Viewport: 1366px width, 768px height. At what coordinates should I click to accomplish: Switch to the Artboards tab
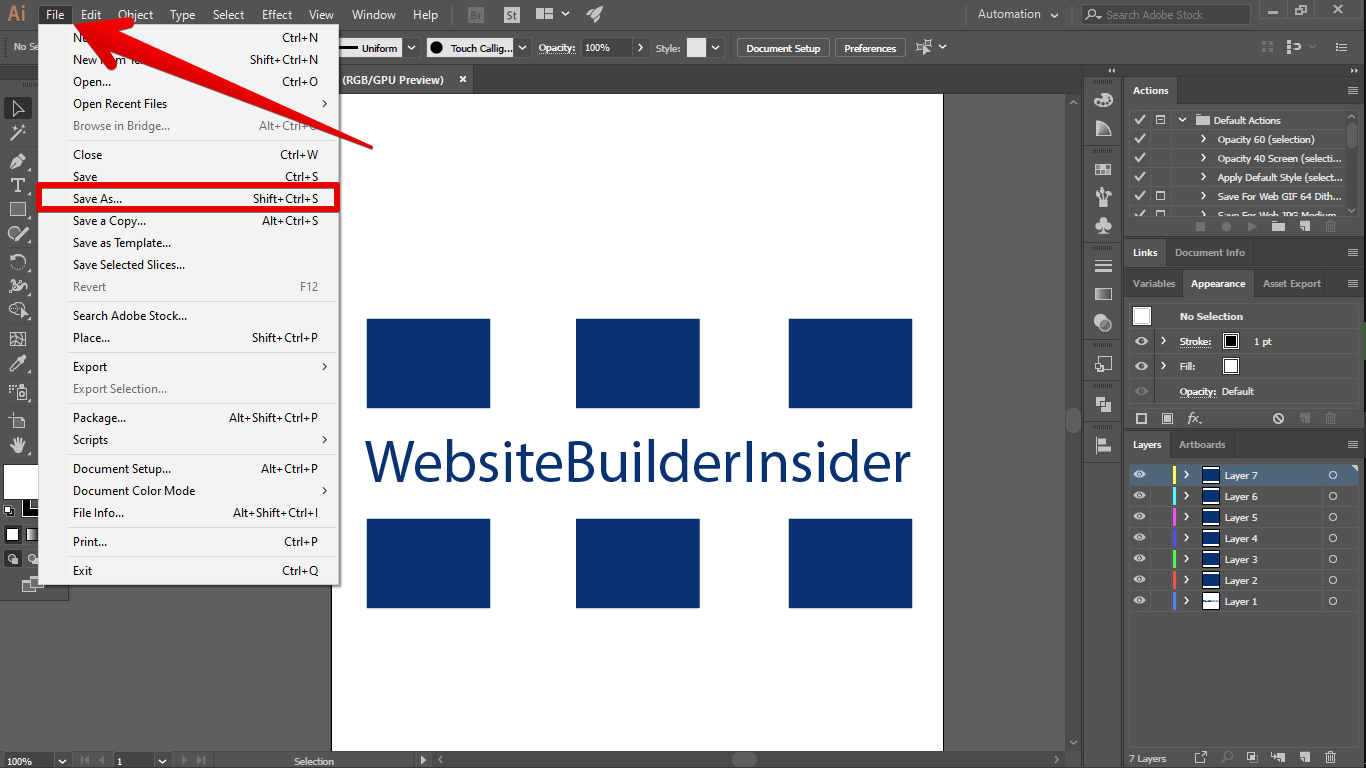coord(1201,444)
